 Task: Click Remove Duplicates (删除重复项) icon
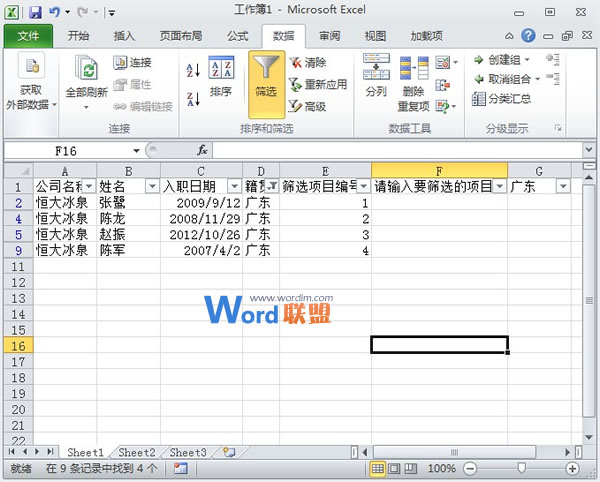(x=413, y=80)
